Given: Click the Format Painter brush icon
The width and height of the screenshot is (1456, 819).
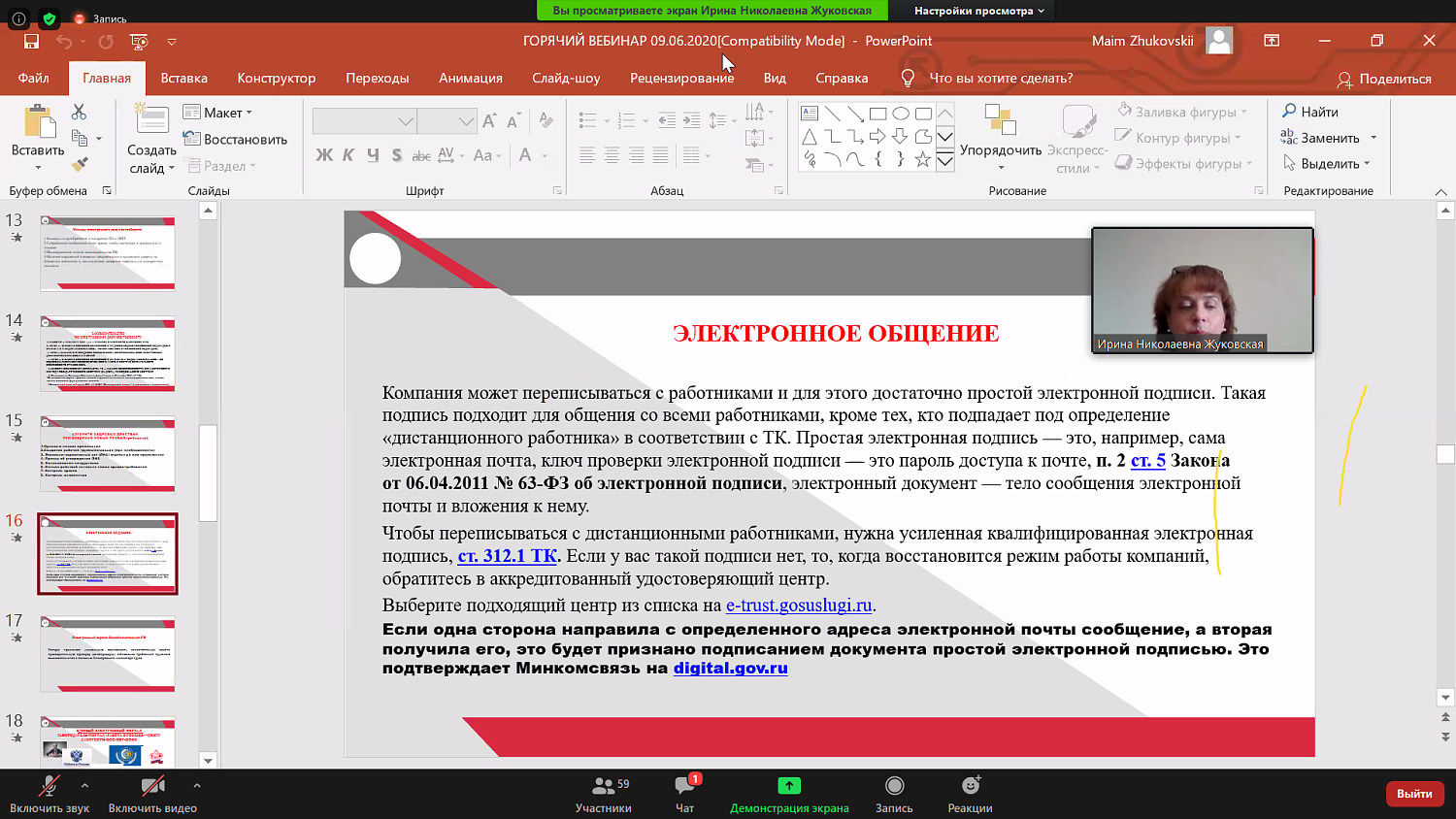Looking at the screenshot, I should [x=80, y=164].
